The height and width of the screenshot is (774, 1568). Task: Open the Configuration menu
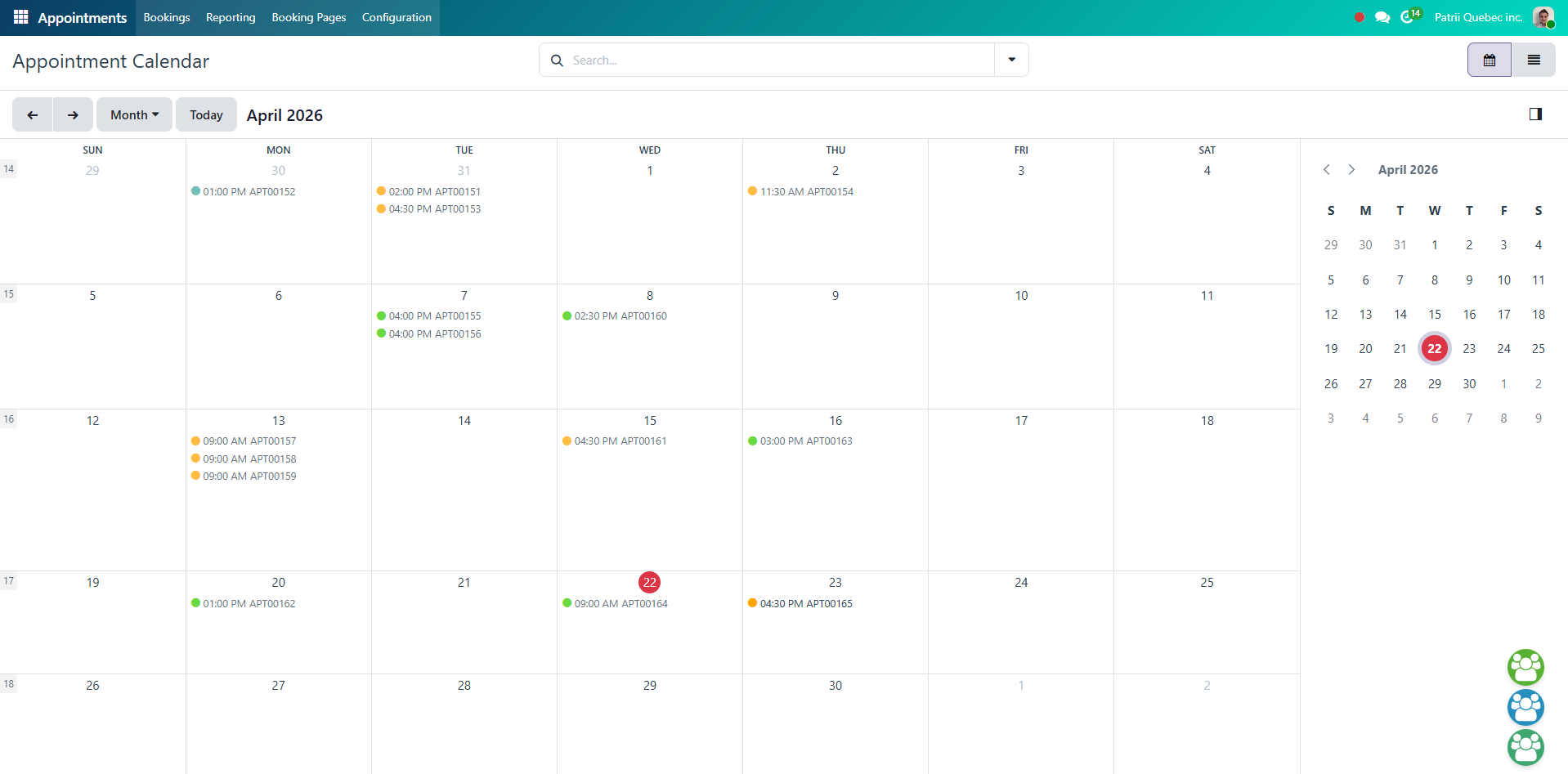pos(396,17)
